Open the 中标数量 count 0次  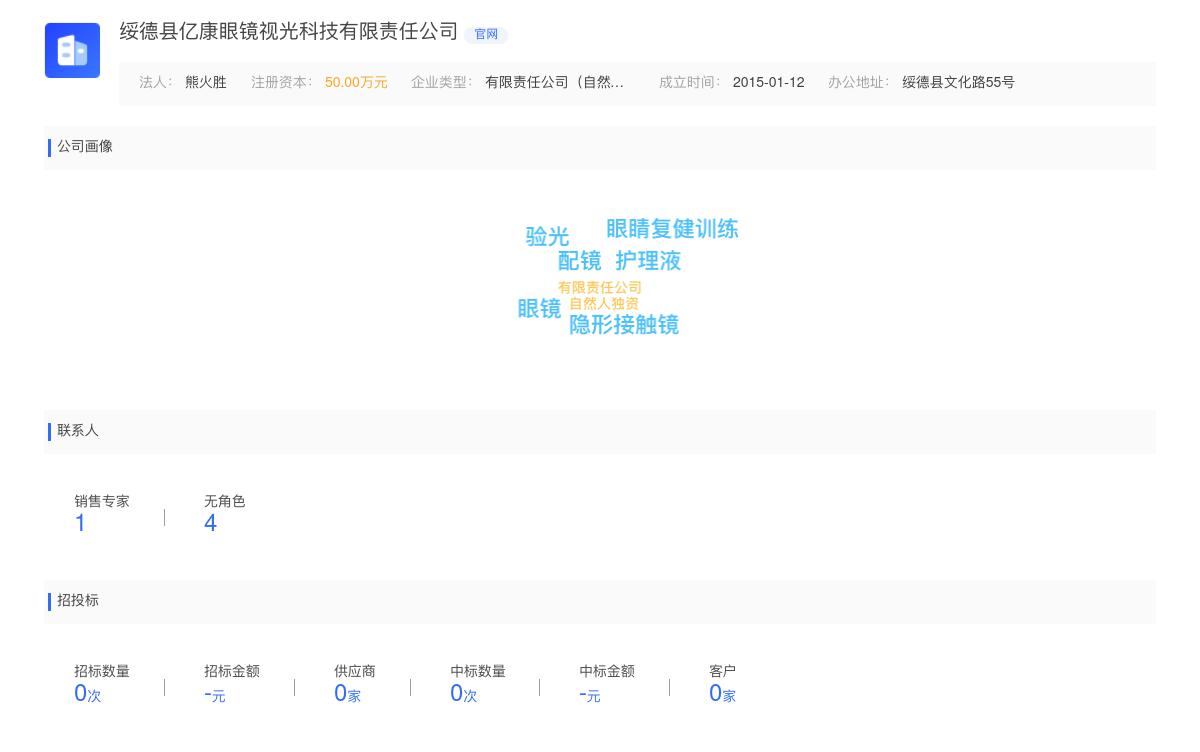pos(463,694)
